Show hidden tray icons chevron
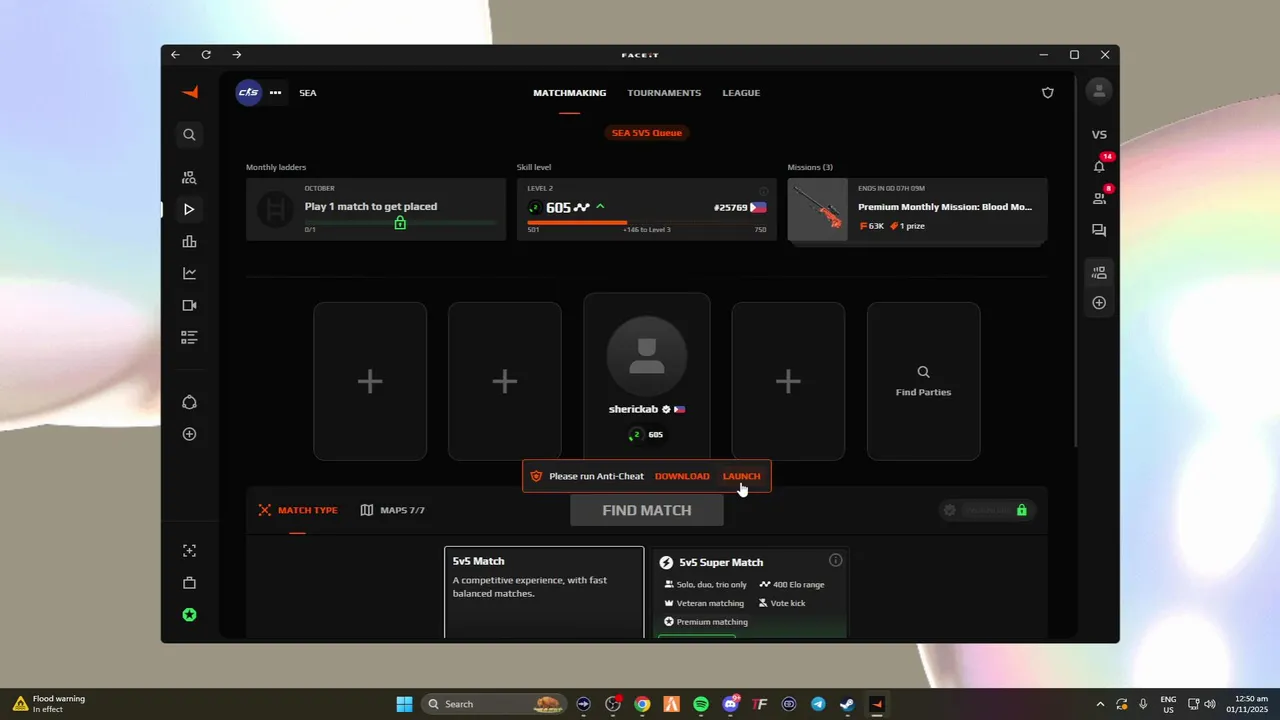 coord(1100,704)
